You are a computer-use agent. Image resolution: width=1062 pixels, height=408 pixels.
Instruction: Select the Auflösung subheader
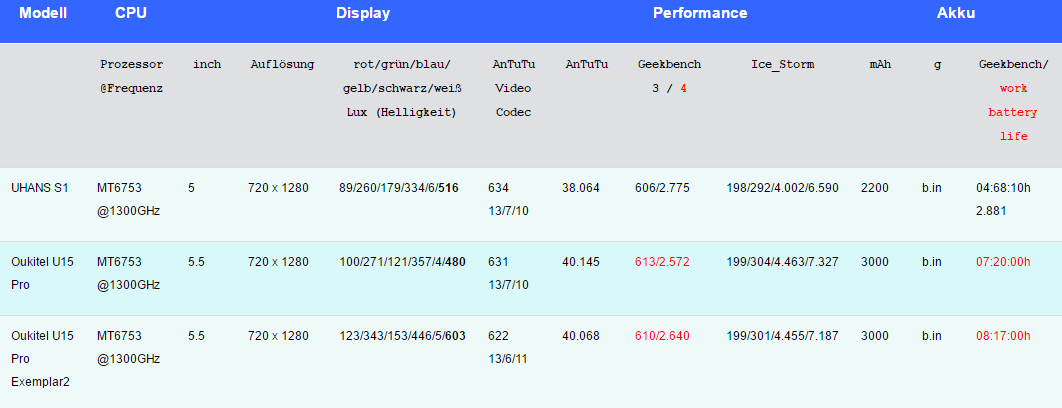click(282, 64)
